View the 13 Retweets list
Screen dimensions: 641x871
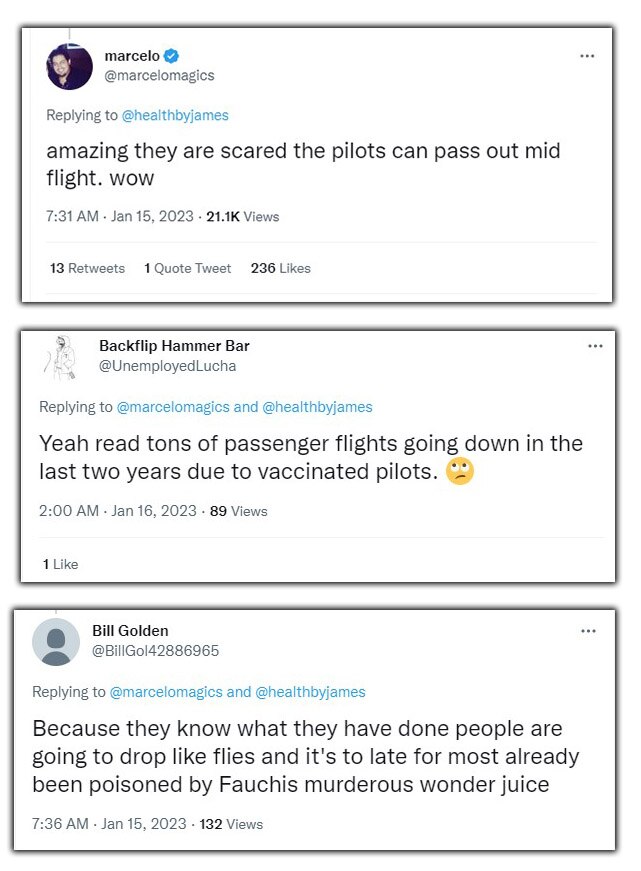pos(87,268)
